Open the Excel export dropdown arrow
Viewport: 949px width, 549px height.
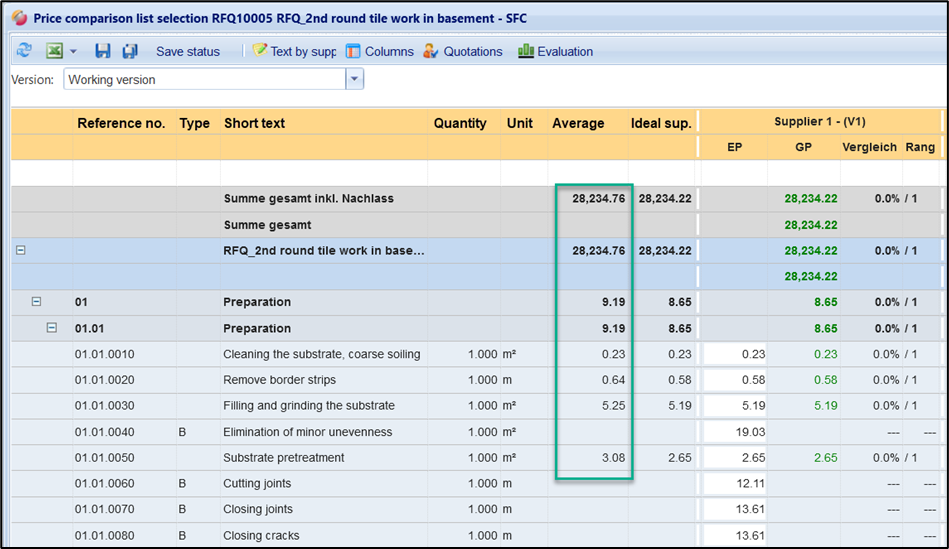pos(73,52)
